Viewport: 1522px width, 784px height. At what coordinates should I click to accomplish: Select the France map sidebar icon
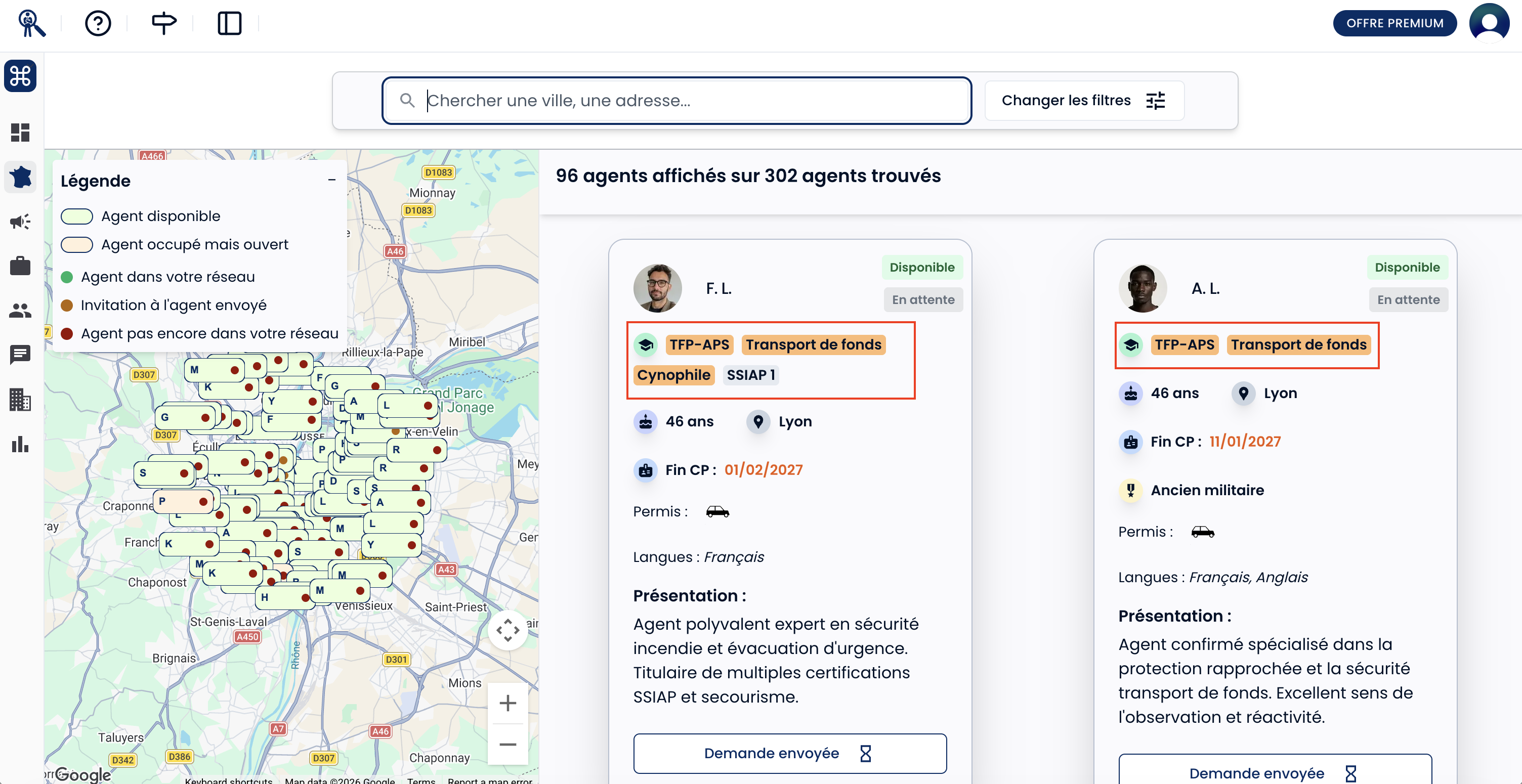point(21,177)
